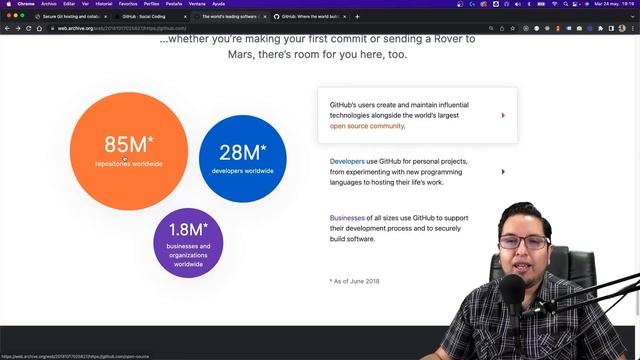Close the 'Secure Git hosting' tab

point(106,17)
